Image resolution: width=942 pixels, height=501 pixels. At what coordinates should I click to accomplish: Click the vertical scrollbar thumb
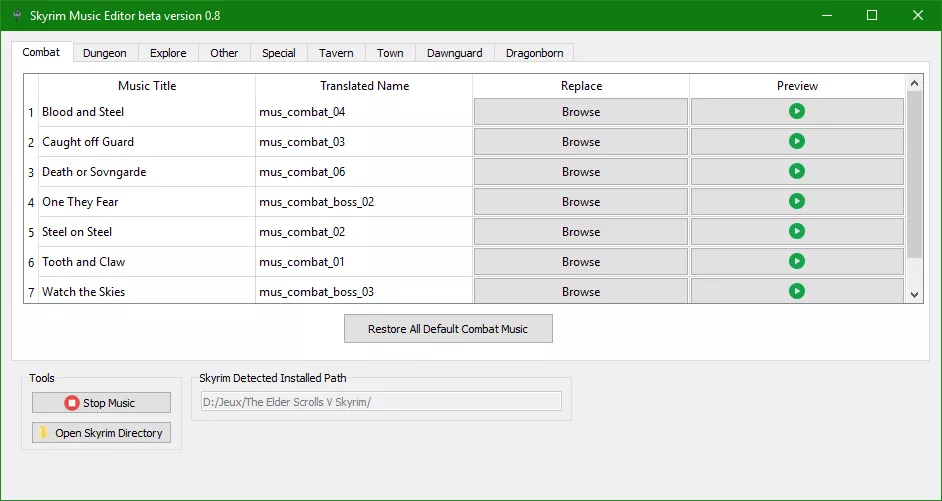coord(914,174)
